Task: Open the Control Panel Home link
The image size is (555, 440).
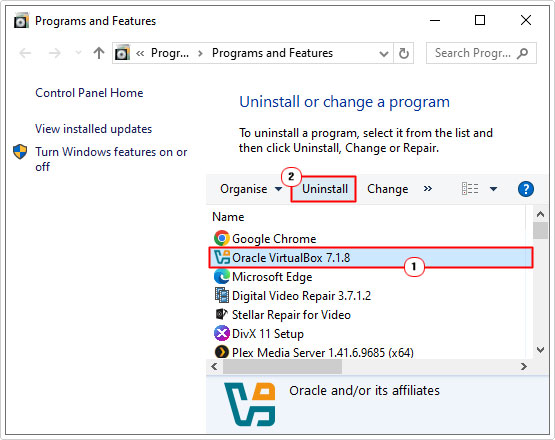Action: tap(89, 93)
